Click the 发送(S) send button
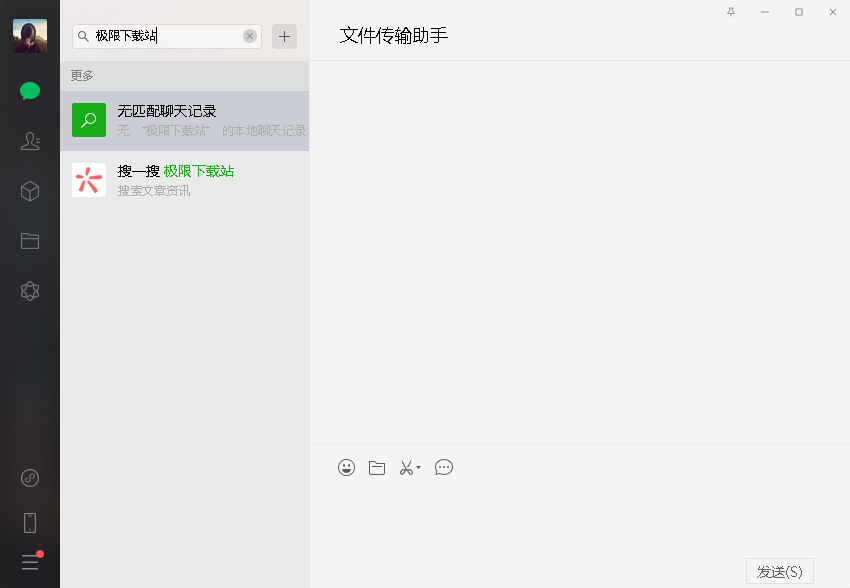 [x=780, y=571]
